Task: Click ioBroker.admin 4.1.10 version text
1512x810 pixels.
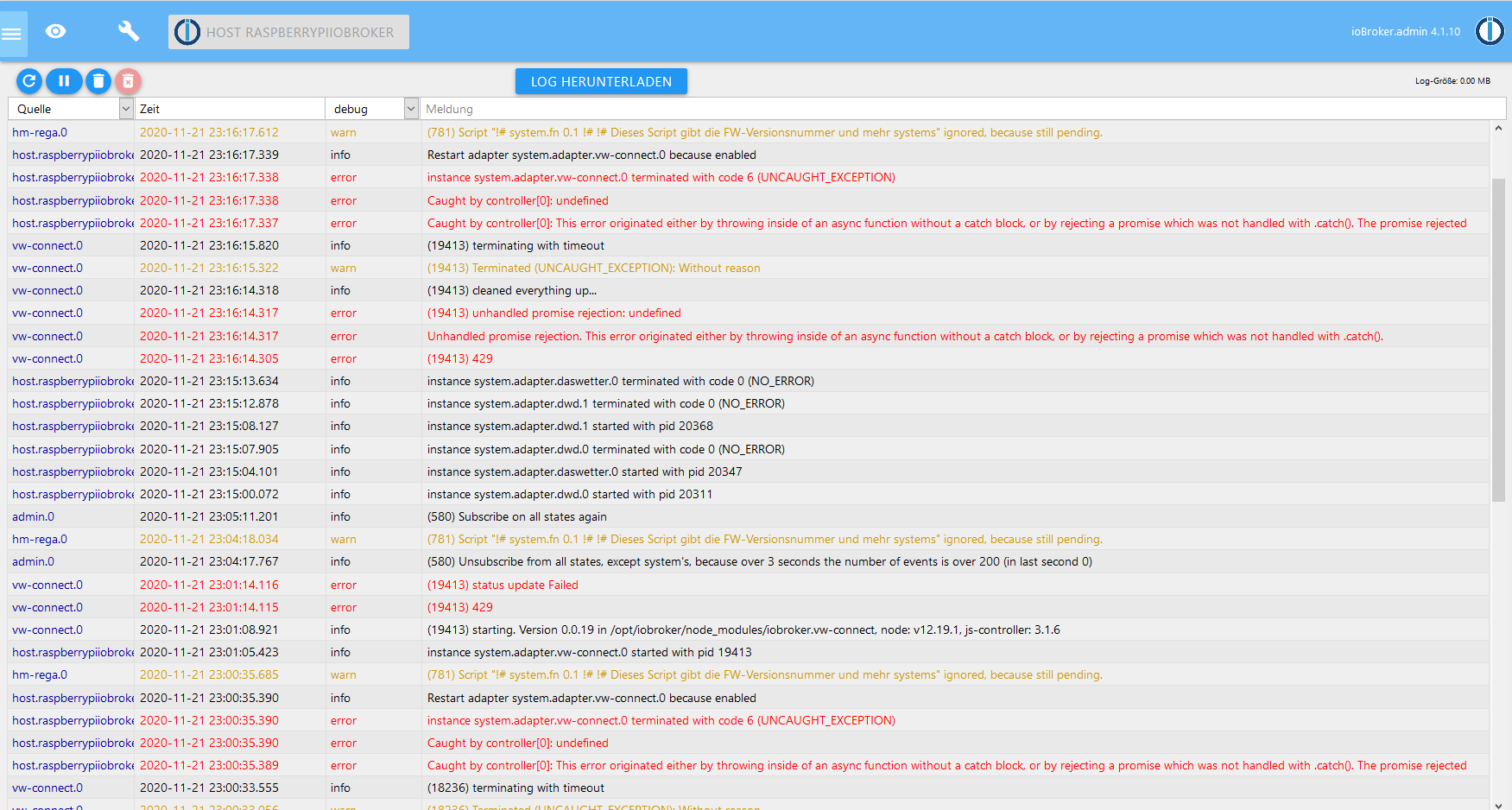Action: [1406, 31]
